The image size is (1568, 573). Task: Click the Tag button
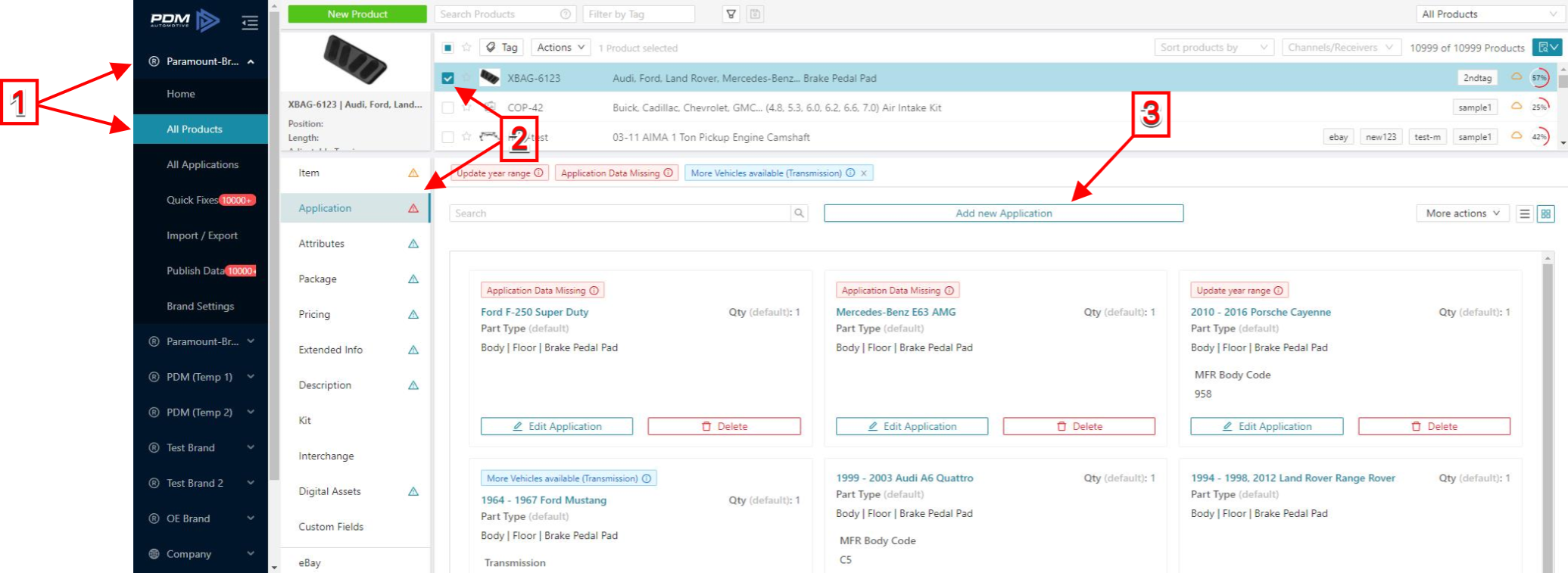[502, 47]
